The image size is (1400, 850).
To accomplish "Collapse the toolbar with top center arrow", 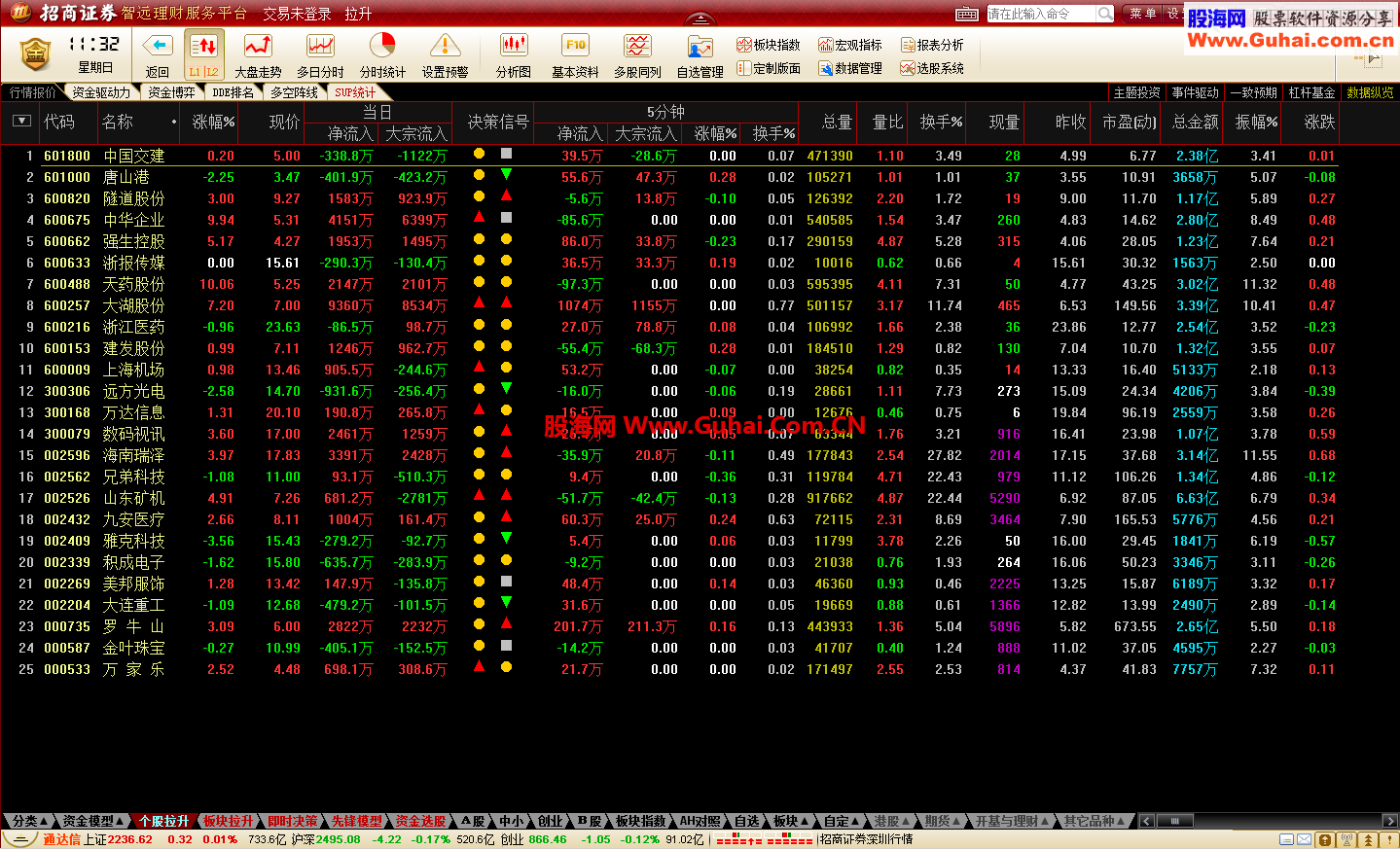I will [700, 19].
